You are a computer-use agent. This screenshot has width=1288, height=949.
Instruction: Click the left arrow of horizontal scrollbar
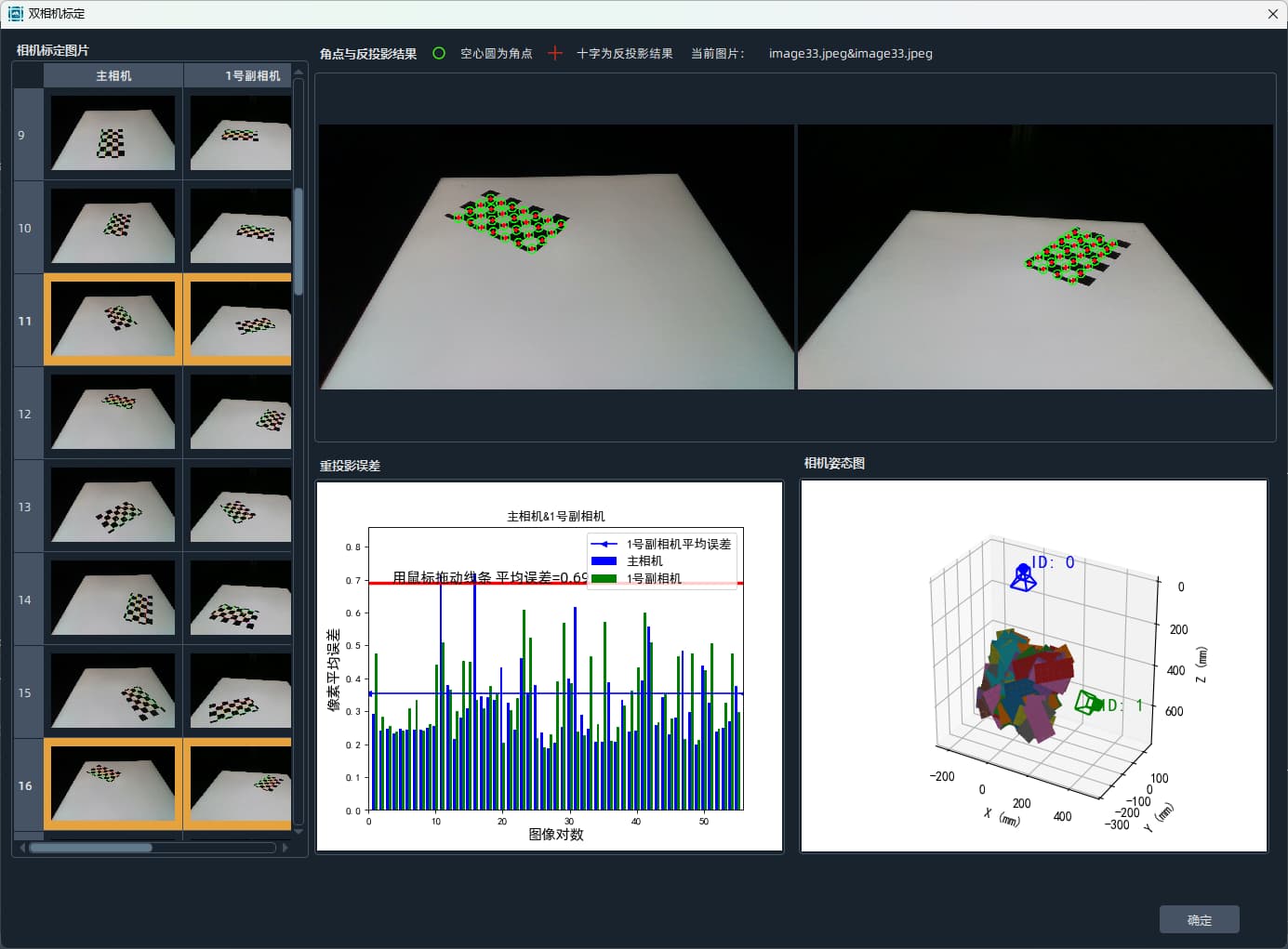[22, 848]
